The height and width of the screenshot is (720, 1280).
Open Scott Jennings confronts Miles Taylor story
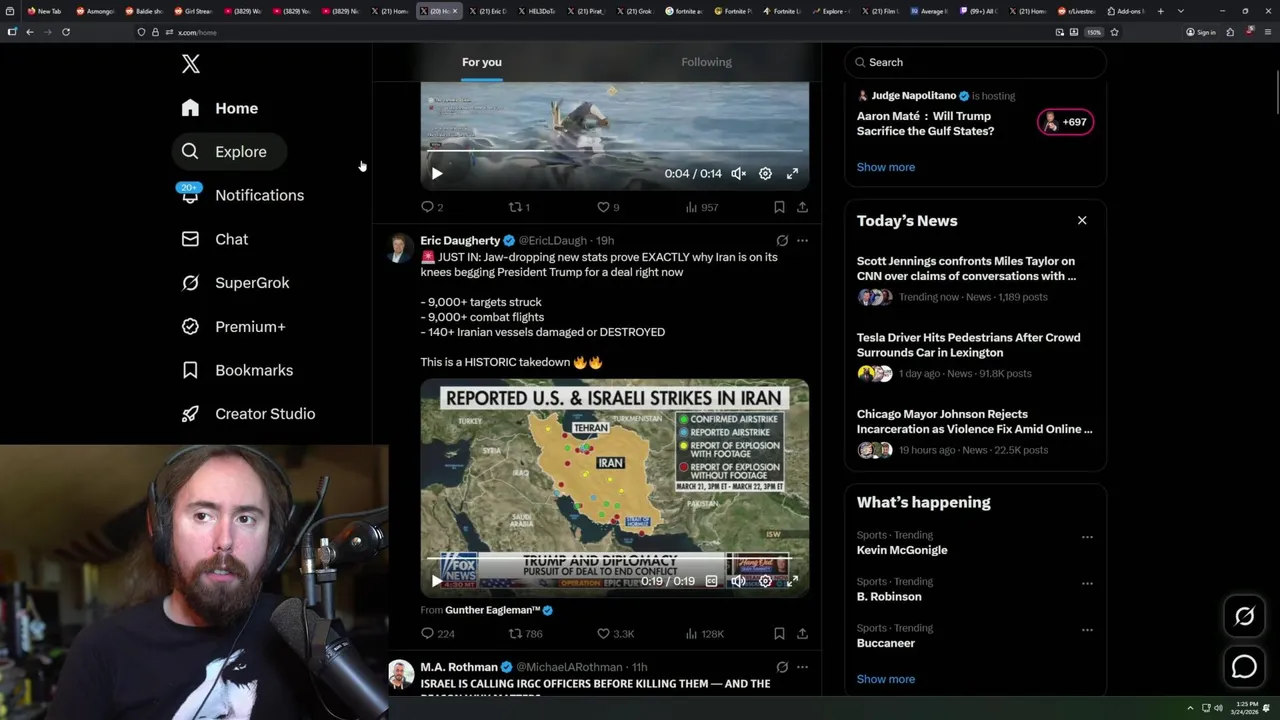pyautogui.click(x=975, y=279)
